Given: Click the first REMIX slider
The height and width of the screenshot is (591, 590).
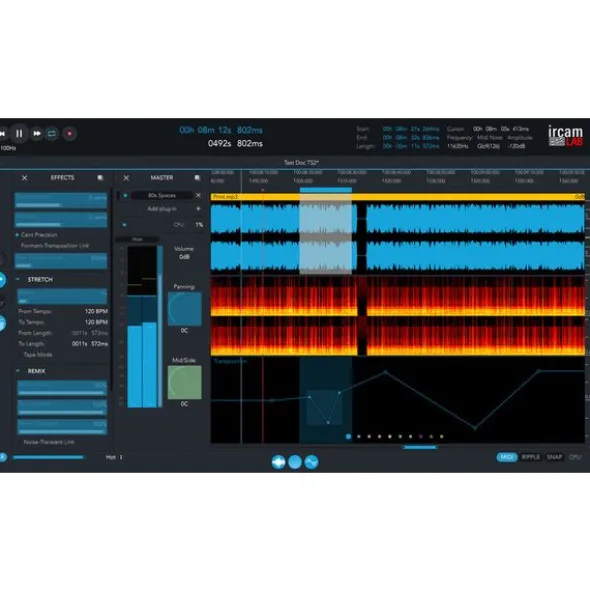Looking at the screenshot, I should point(62,388).
